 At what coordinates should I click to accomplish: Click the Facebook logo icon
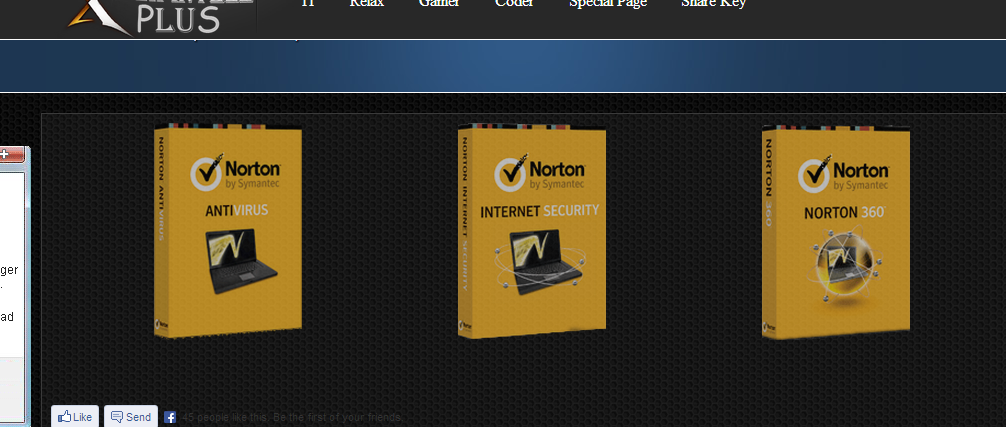click(170, 417)
